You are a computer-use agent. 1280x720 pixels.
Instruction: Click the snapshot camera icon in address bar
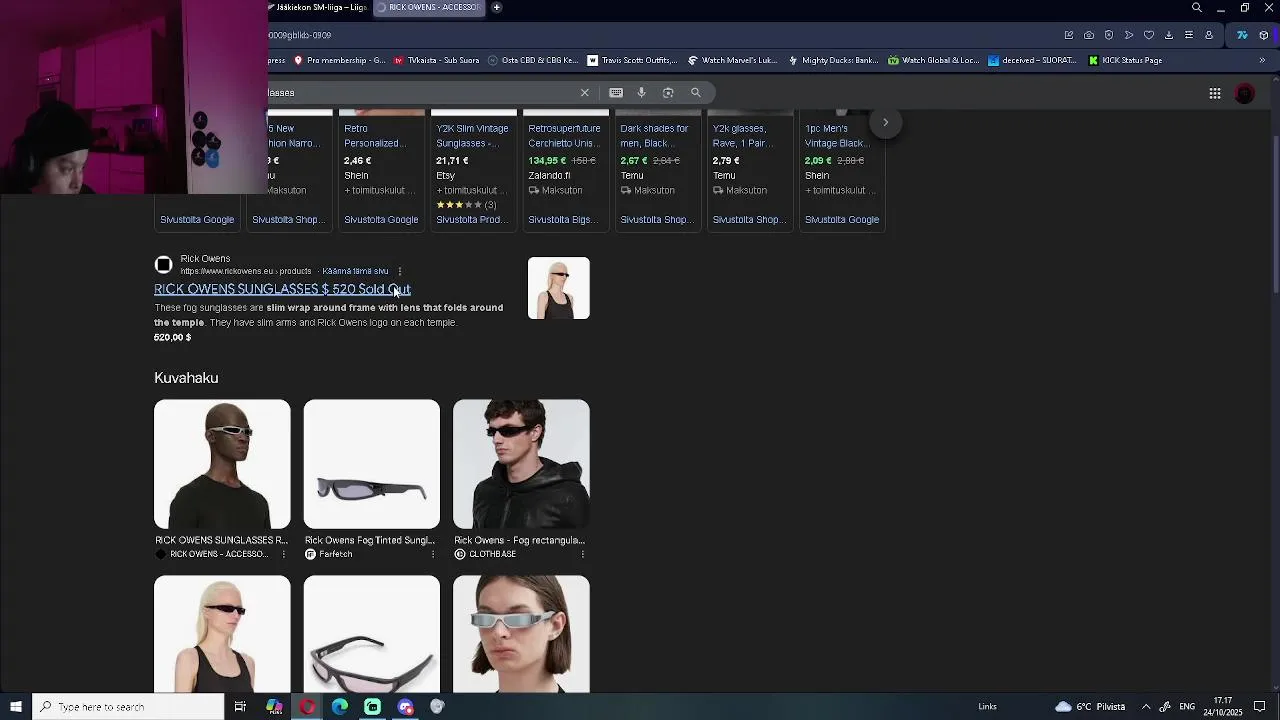[1089, 35]
